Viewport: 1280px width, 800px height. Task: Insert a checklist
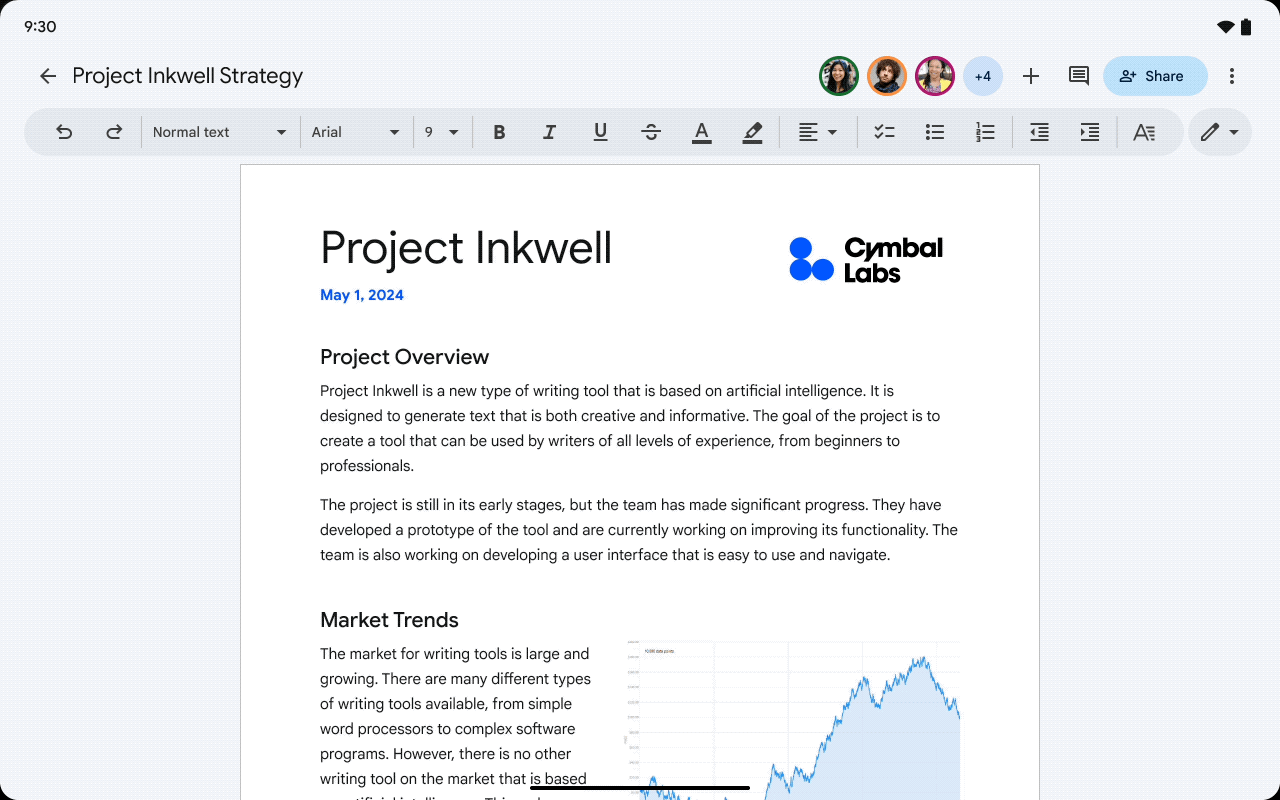[x=884, y=132]
